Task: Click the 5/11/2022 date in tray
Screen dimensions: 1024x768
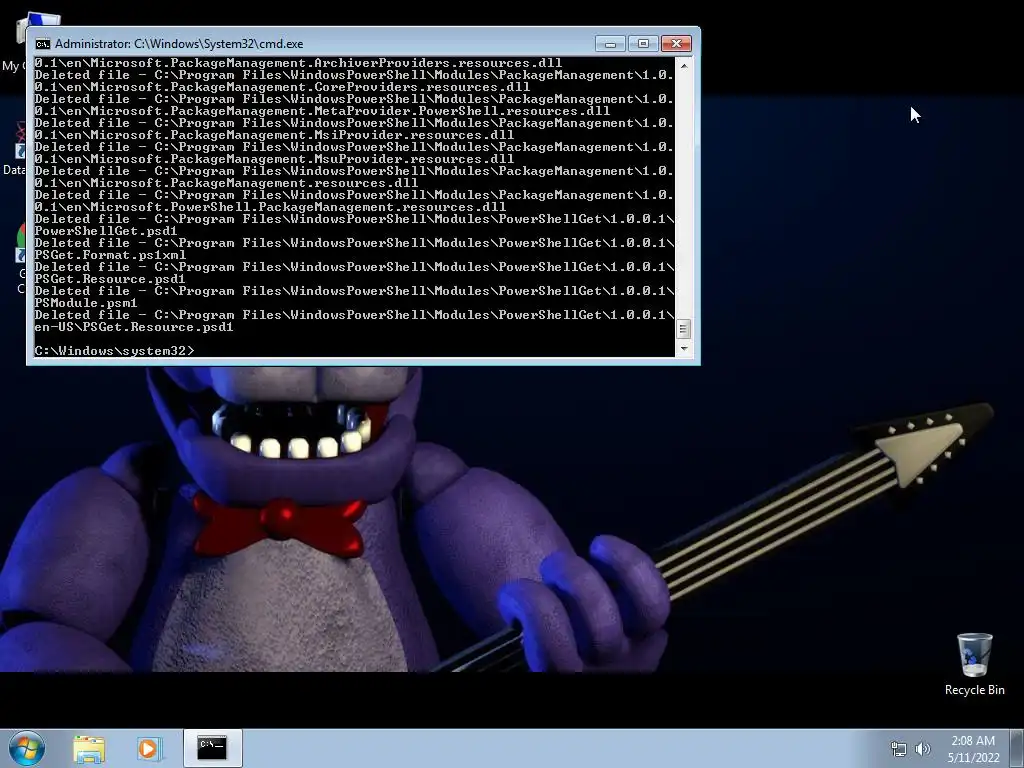Action: (x=973, y=758)
